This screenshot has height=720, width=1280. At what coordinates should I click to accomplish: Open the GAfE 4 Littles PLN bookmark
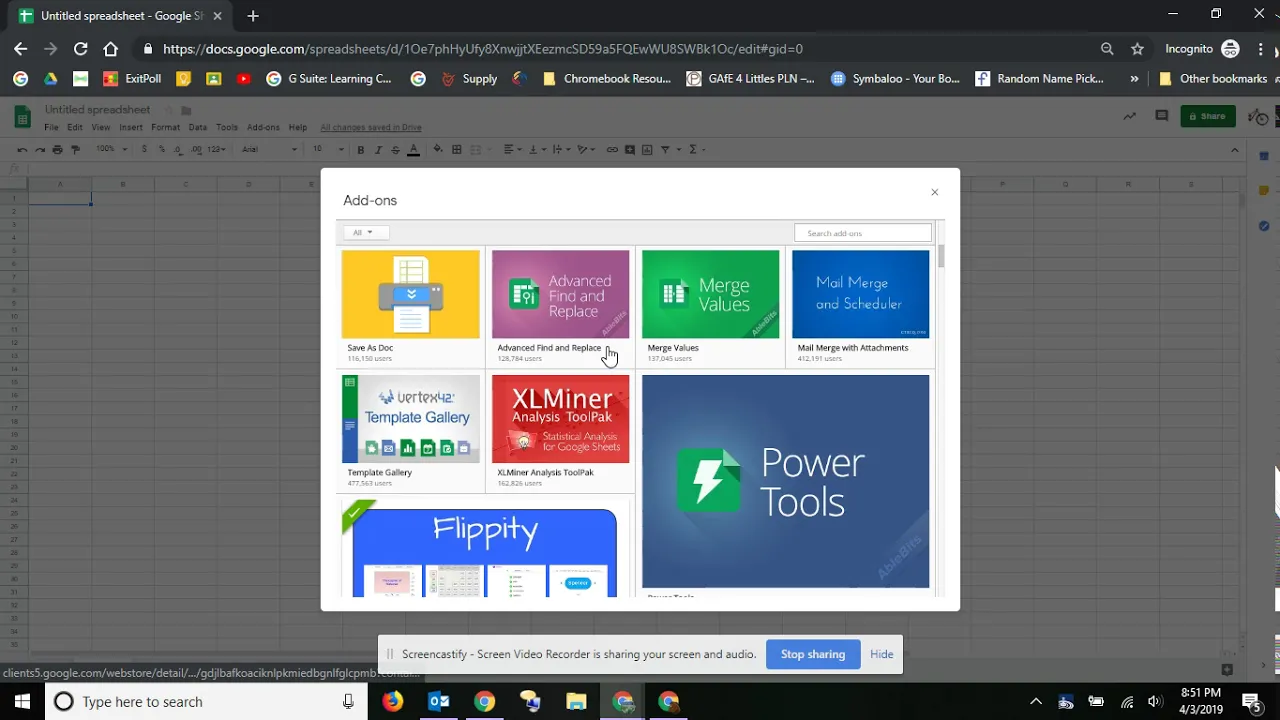click(x=751, y=78)
